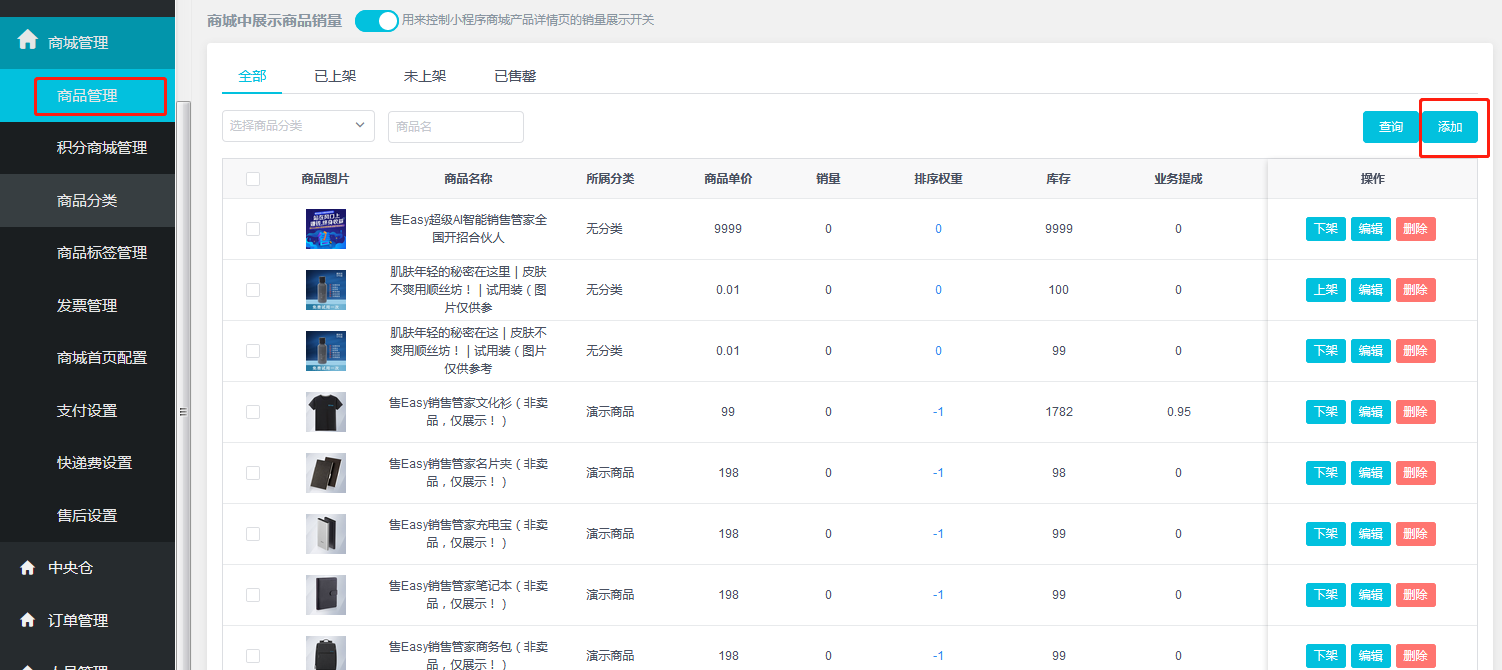Open the 笔记本 product thumbnail image
The height and width of the screenshot is (670, 1502).
pos(326,595)
